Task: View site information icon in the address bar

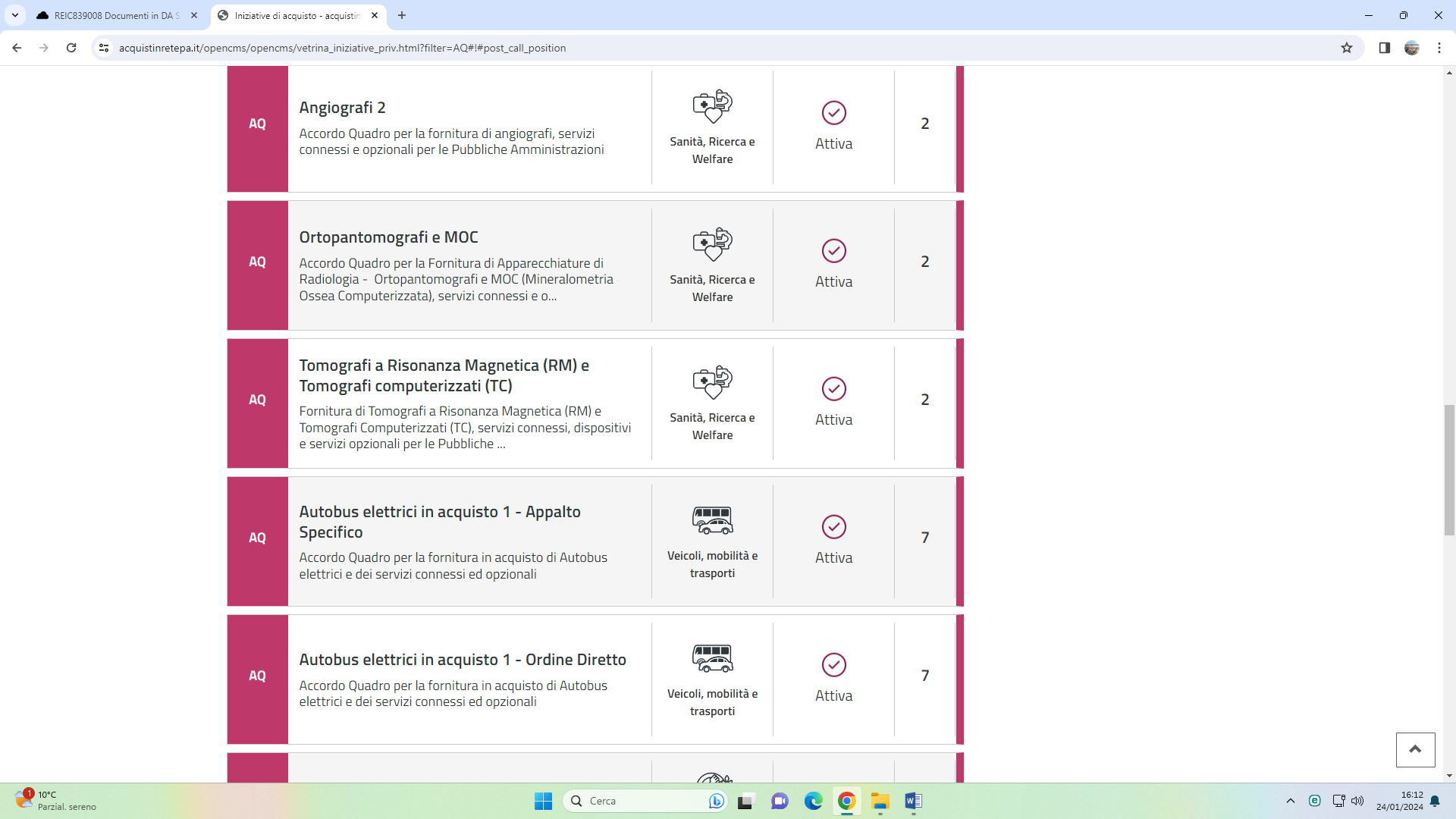Action: (104, 48)
